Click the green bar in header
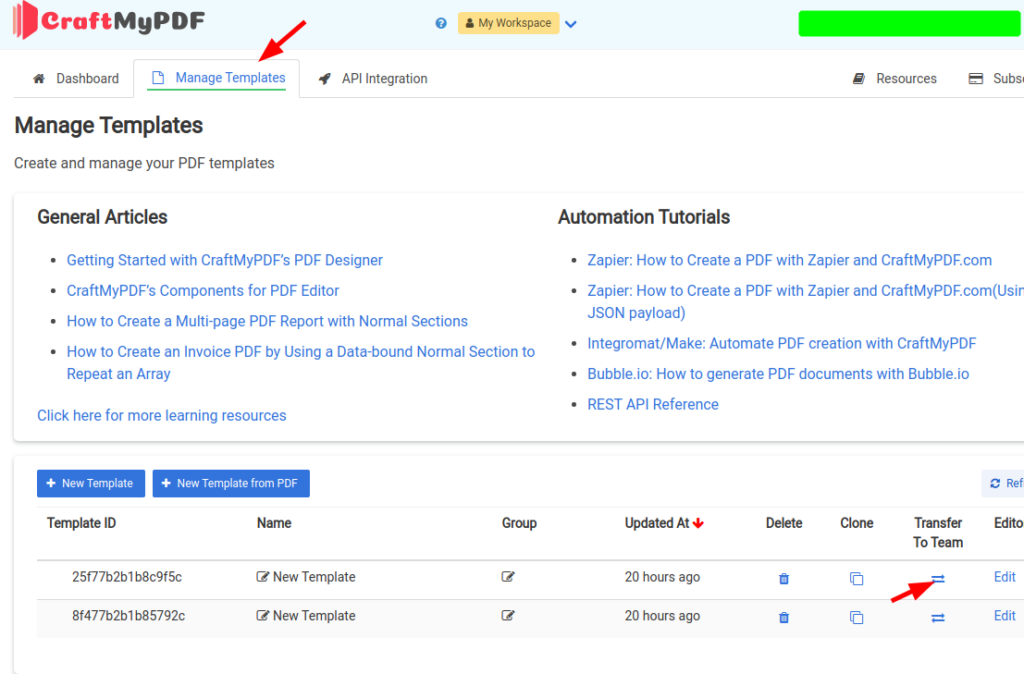This screenshot has width=1024, height=674. click(909, 24)
